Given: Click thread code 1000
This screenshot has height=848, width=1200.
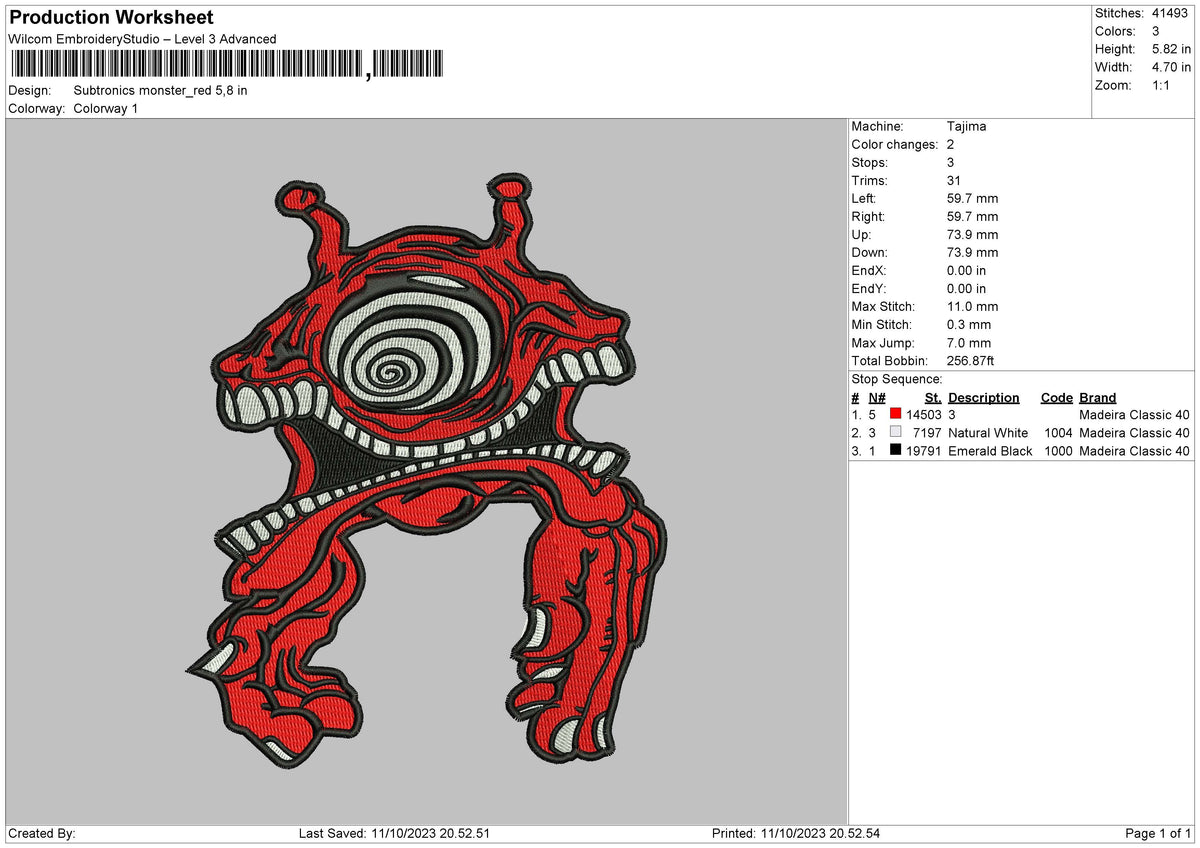Looking at the screenshot, I should pyautogui.click(x=1057, y=451).
